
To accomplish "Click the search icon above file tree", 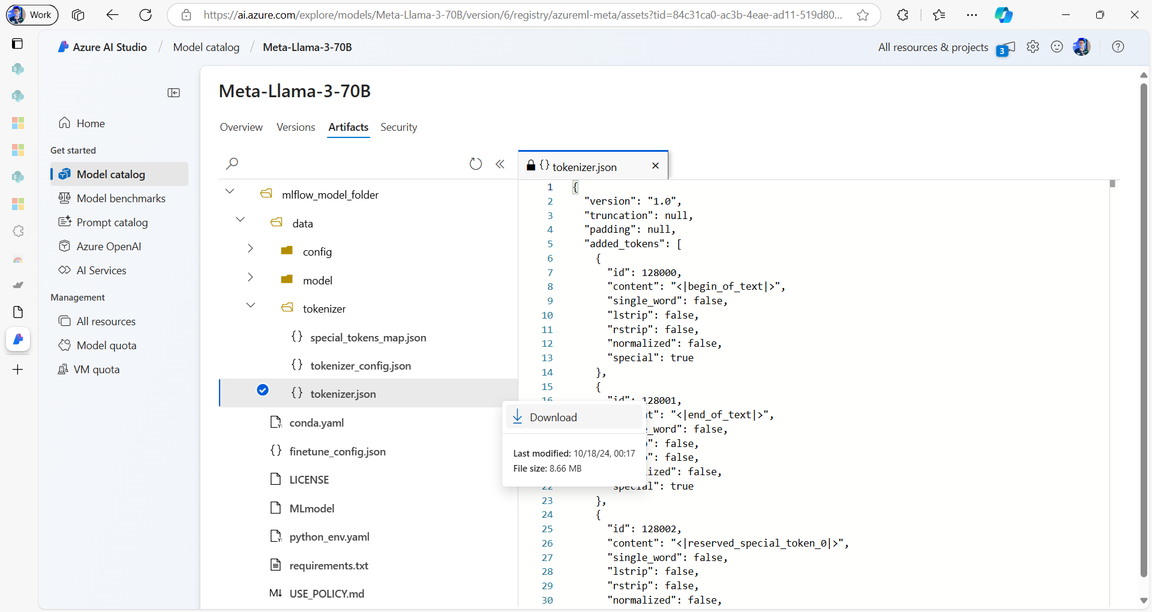I will pyautogui.click(x=232, y=163).
